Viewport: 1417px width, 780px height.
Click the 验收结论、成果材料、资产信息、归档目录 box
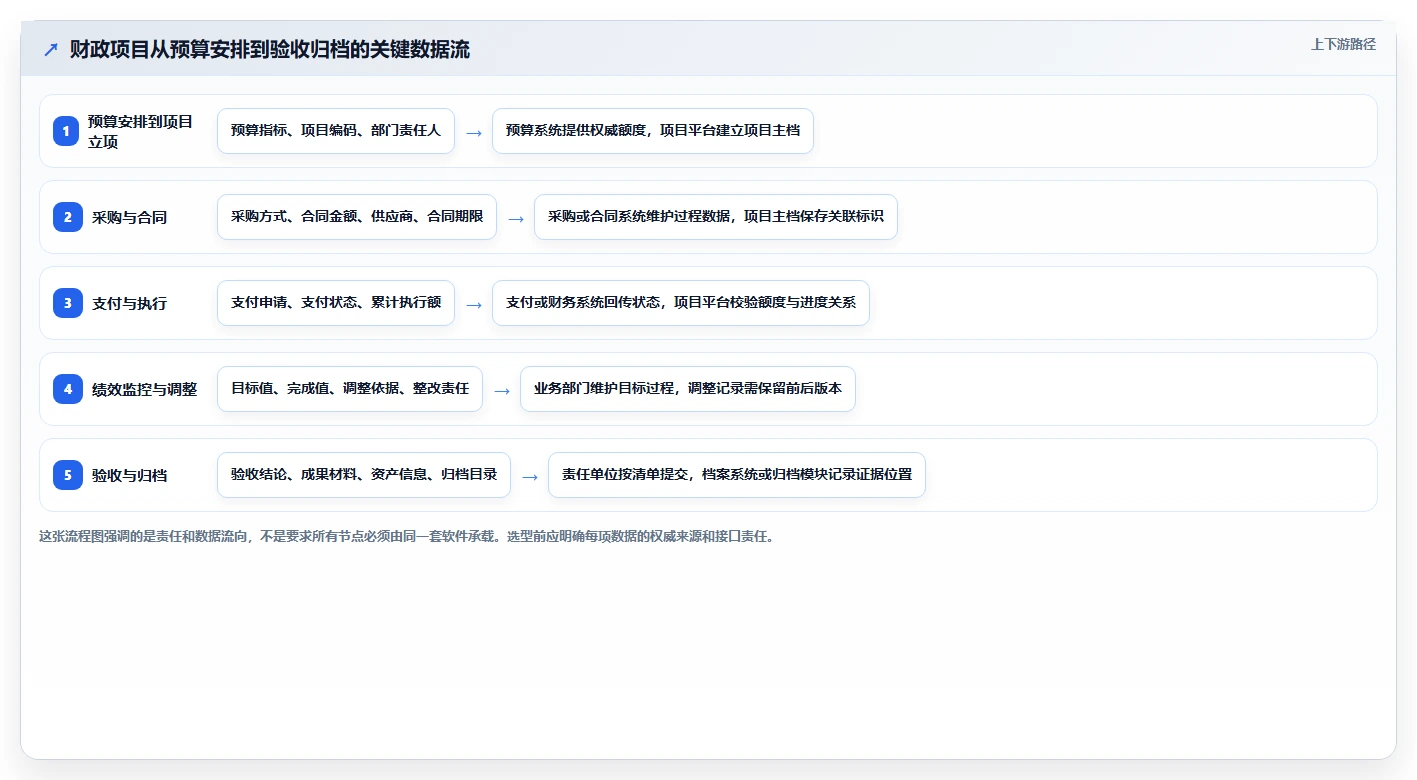[x=364, y=475]
